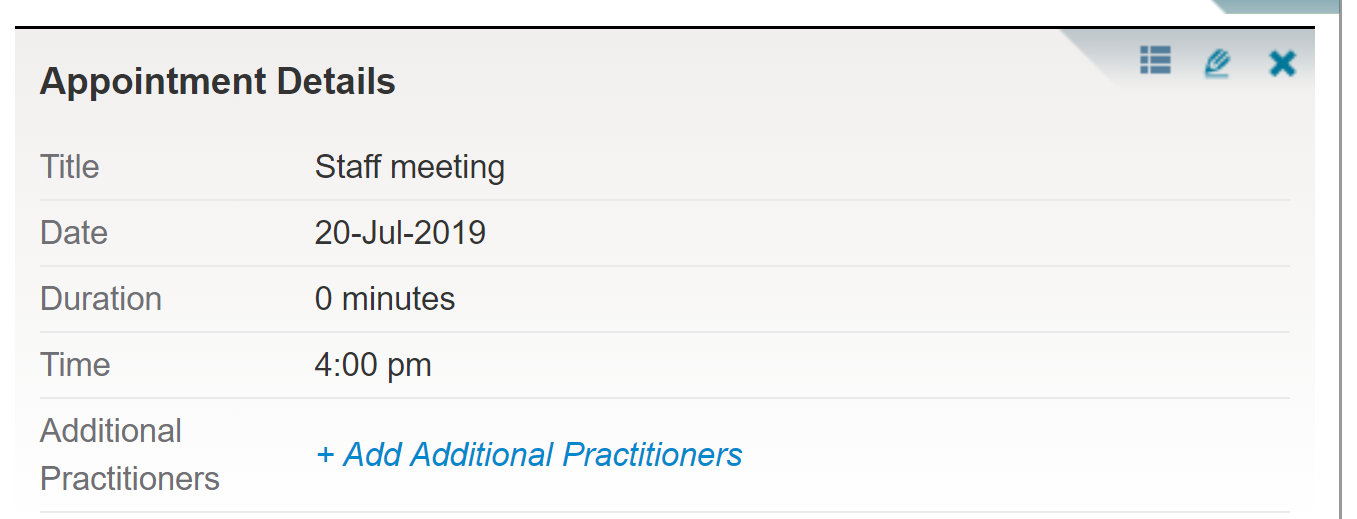Click the Additional Practitioners field label
The width and height of the screenshot is (1357, 519).
click(130, 455)
